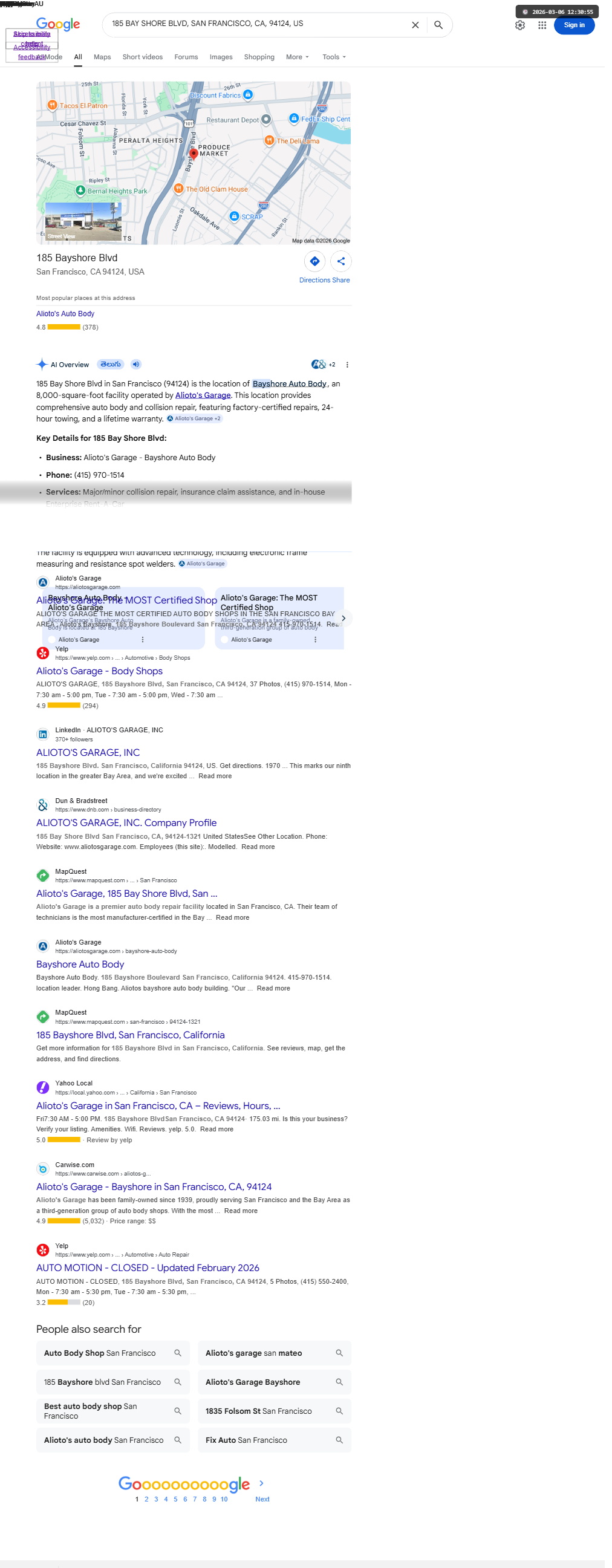Image resolution: width=612 pixels, height=1568 pixels.
Task: Click the LinkedIn favicon
Action: (x=42, y=735)
